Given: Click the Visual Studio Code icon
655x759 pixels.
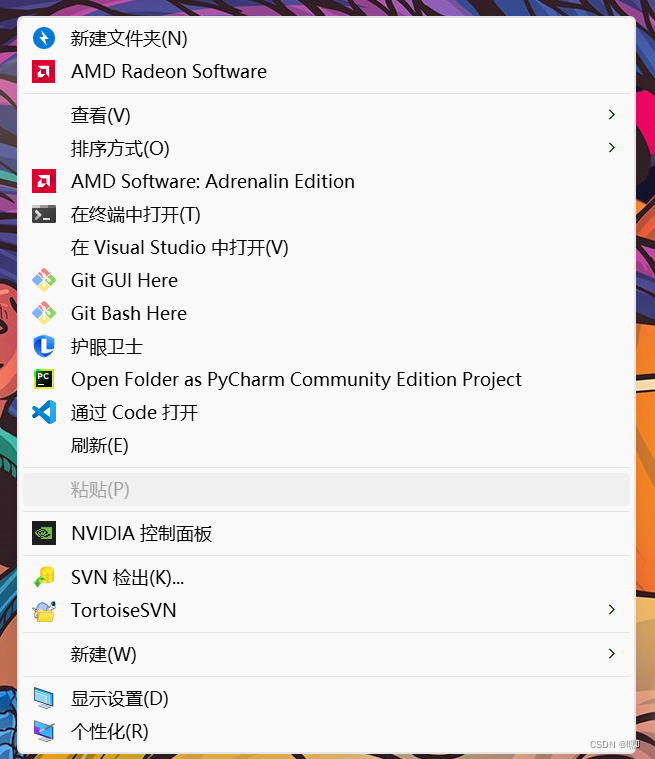Looking at the screenshot, I should 44,412.
